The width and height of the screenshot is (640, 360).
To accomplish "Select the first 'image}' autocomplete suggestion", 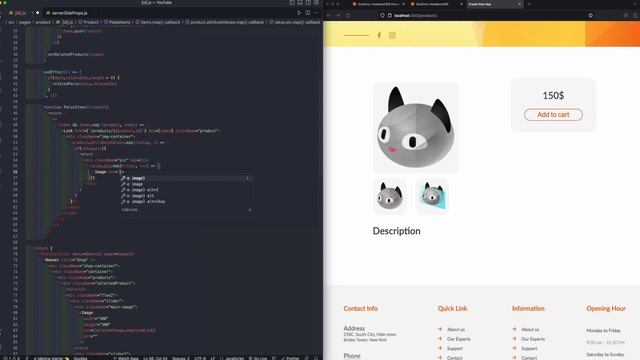I will tap(186, 178).
